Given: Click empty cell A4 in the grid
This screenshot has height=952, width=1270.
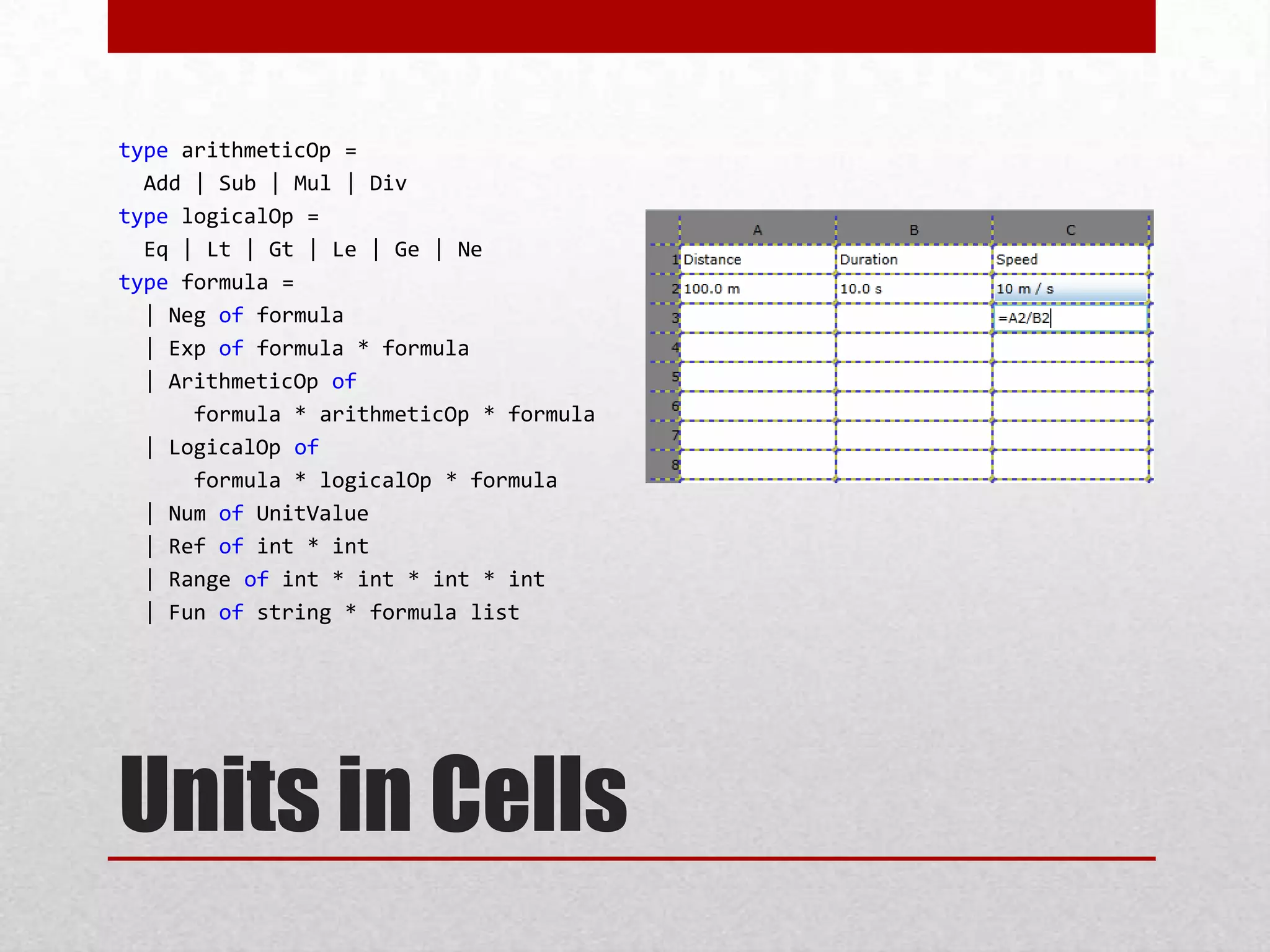Looking at the screenshot, I should pos(757,347).
